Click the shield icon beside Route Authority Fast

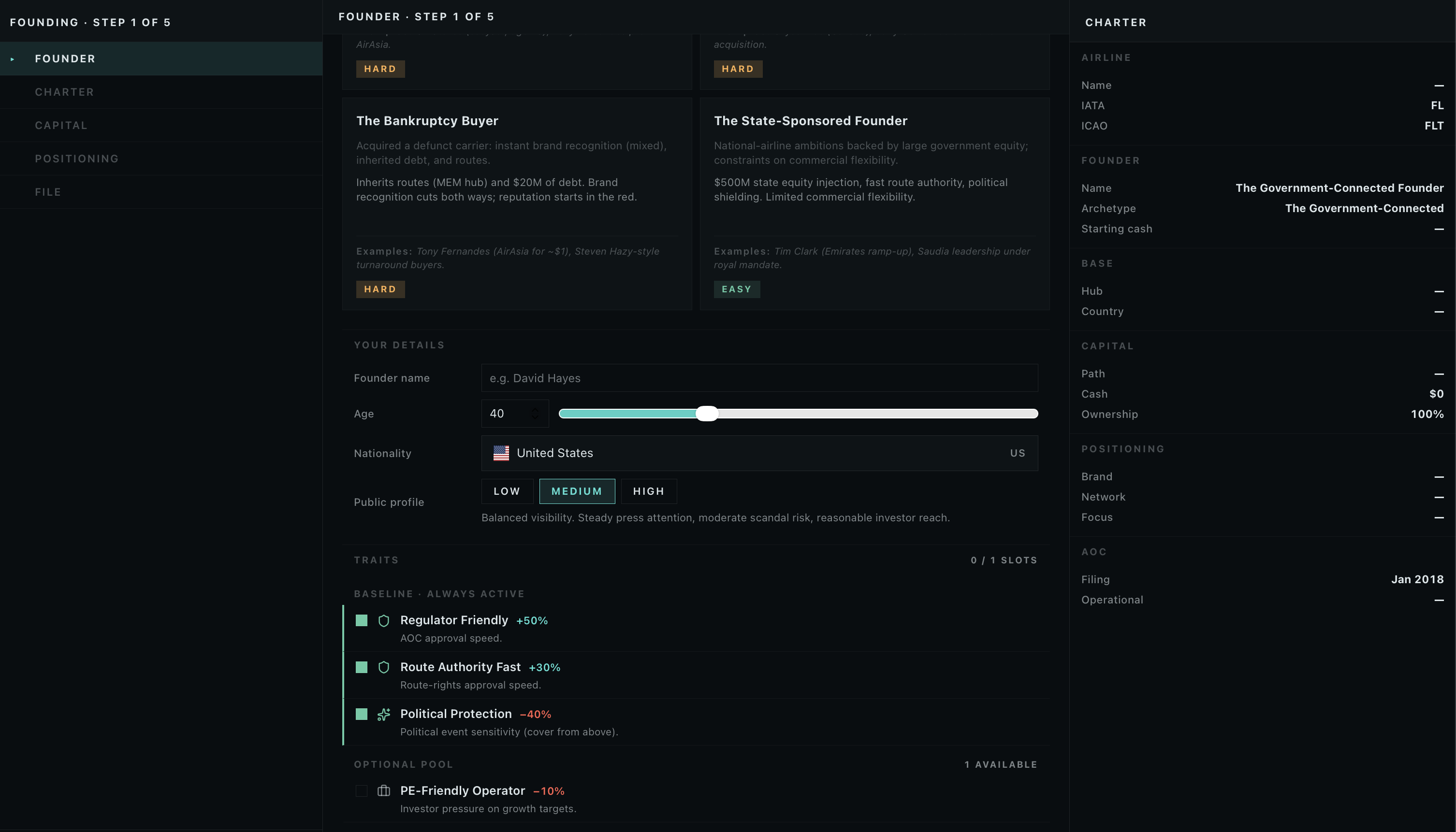pos(384,667)
